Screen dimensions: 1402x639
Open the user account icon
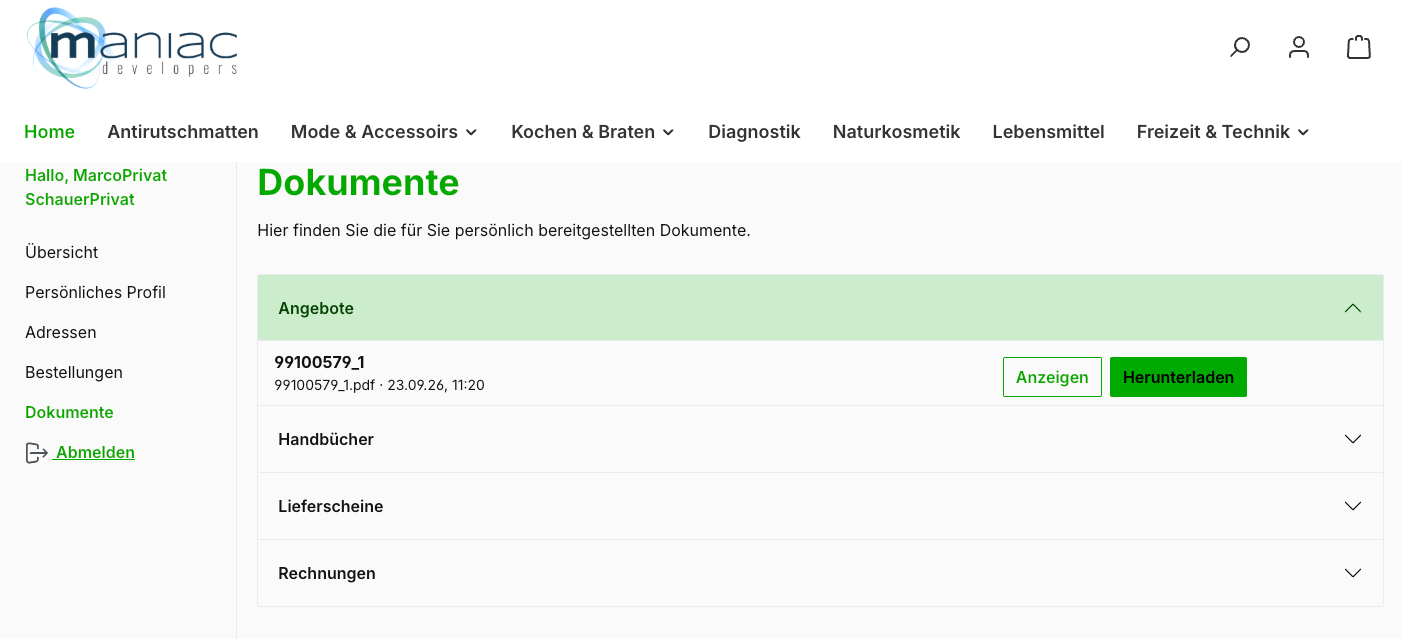point(1299,47)
